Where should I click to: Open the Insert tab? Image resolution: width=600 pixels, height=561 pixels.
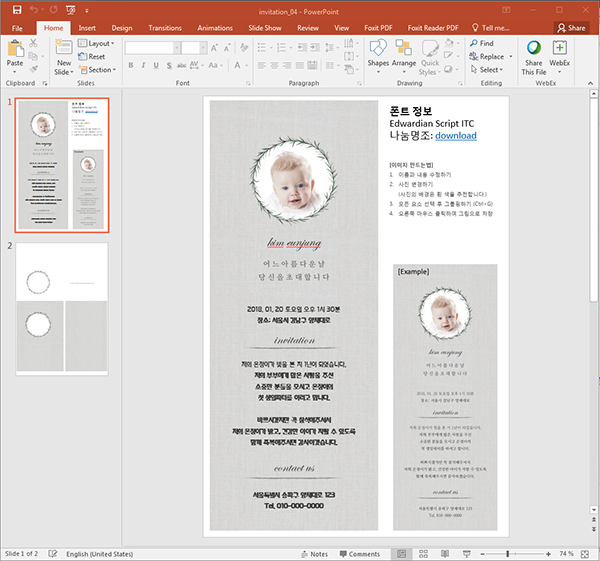point(87,28)
